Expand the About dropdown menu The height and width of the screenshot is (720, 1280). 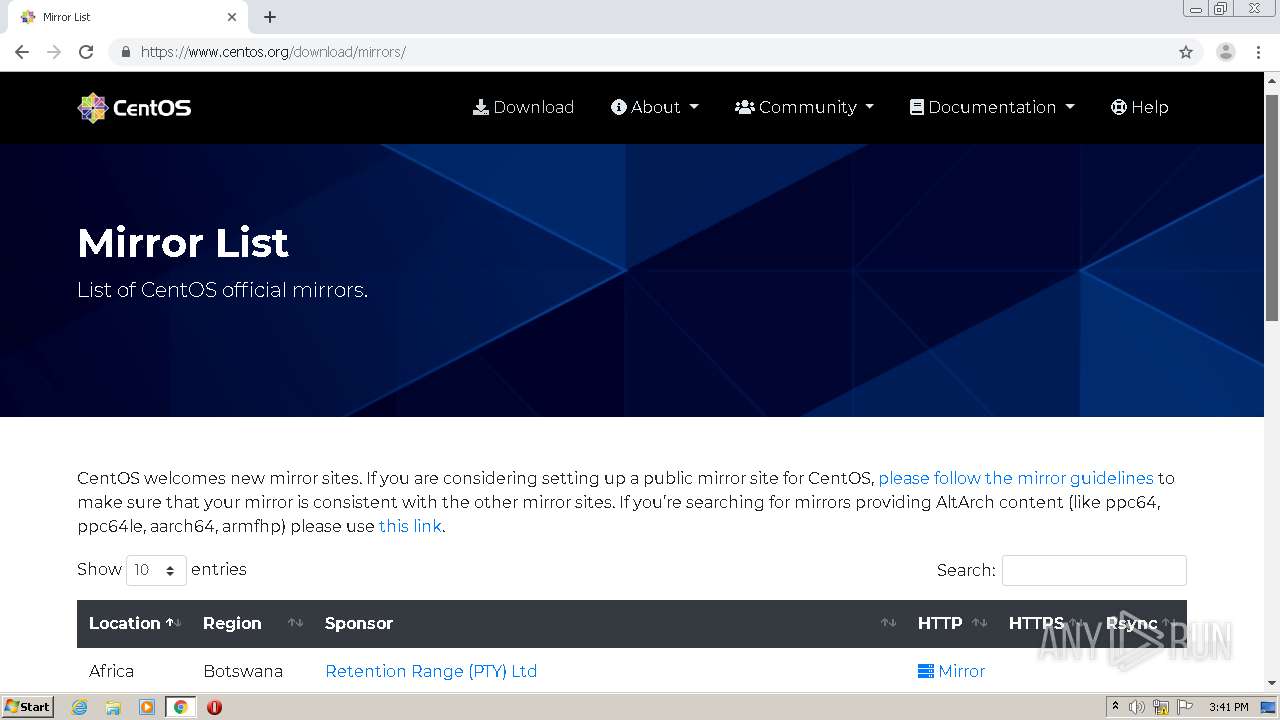[655, 107]
